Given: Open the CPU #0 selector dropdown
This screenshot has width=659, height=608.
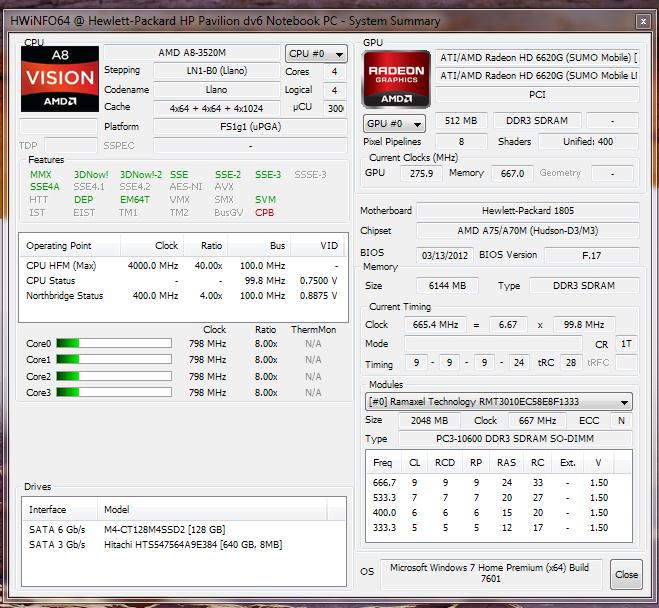Looking at the screenshot, I should tap(316, 54).
